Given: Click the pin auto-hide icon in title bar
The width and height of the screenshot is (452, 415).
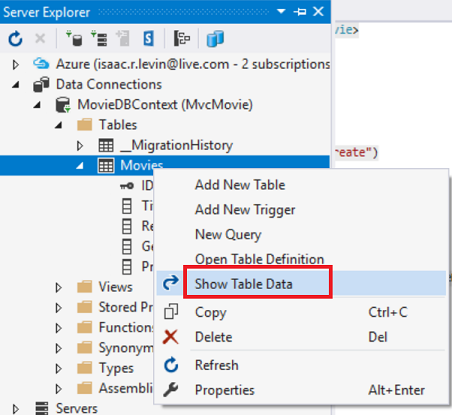Looking at the screenshot, I should pos(300,12).
